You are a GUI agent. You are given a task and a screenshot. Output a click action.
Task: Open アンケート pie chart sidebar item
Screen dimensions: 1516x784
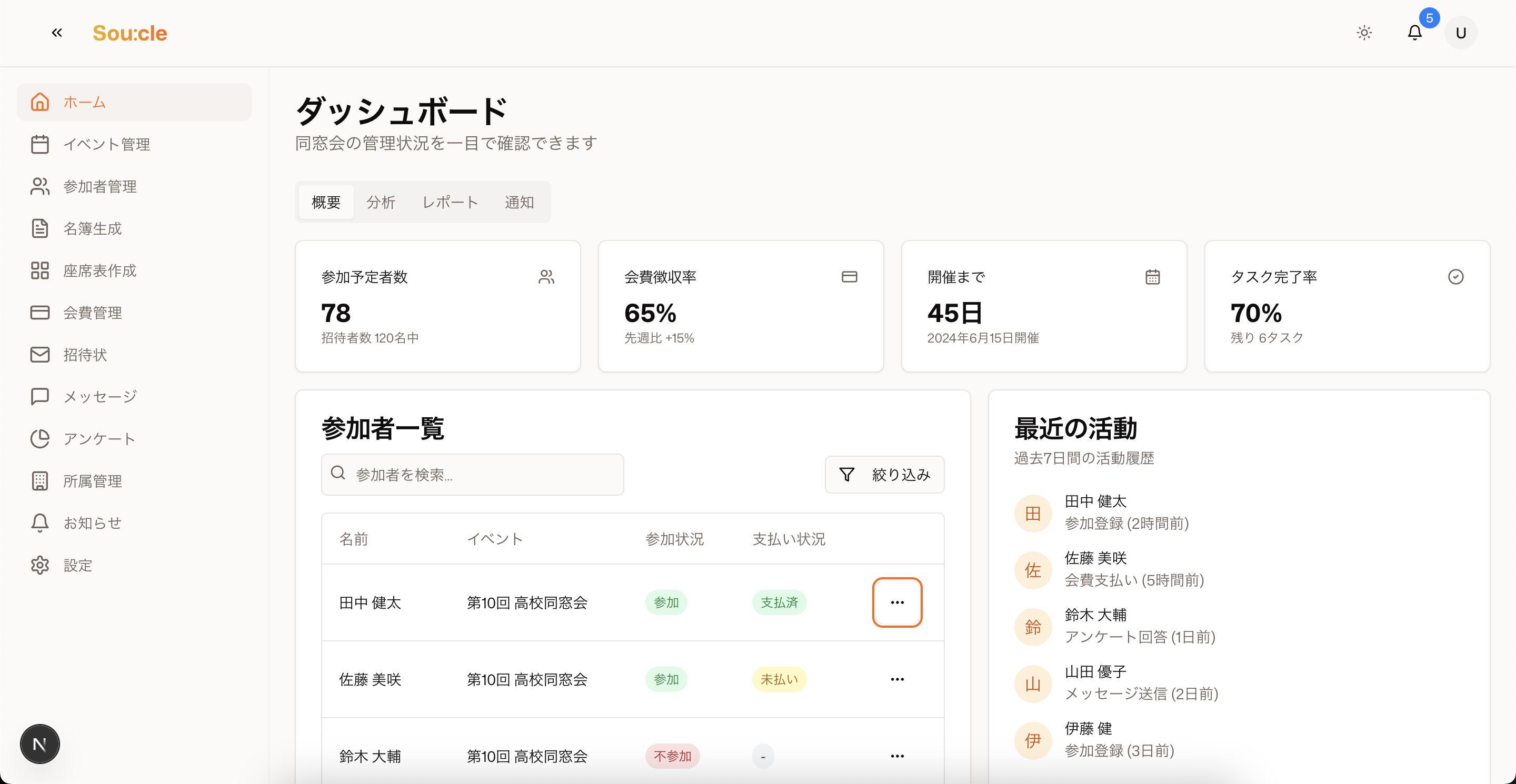99,439
